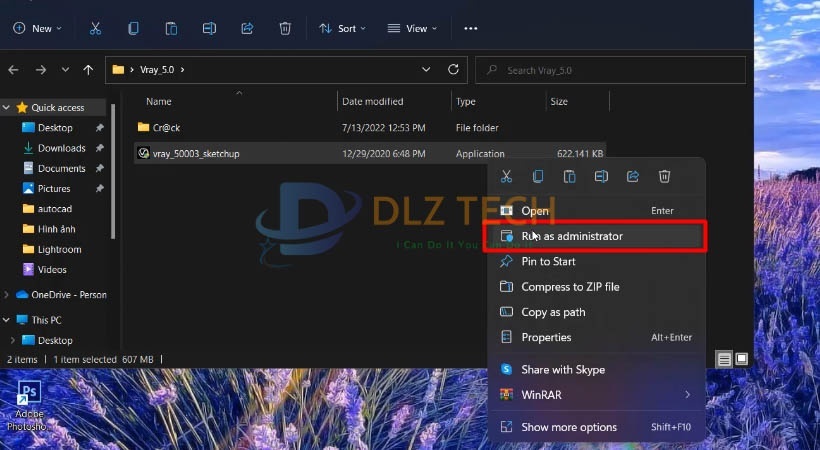Click the Rename icon in the Explorer toolbar
This screenshot has width=820, height=450.
(209, 28)
